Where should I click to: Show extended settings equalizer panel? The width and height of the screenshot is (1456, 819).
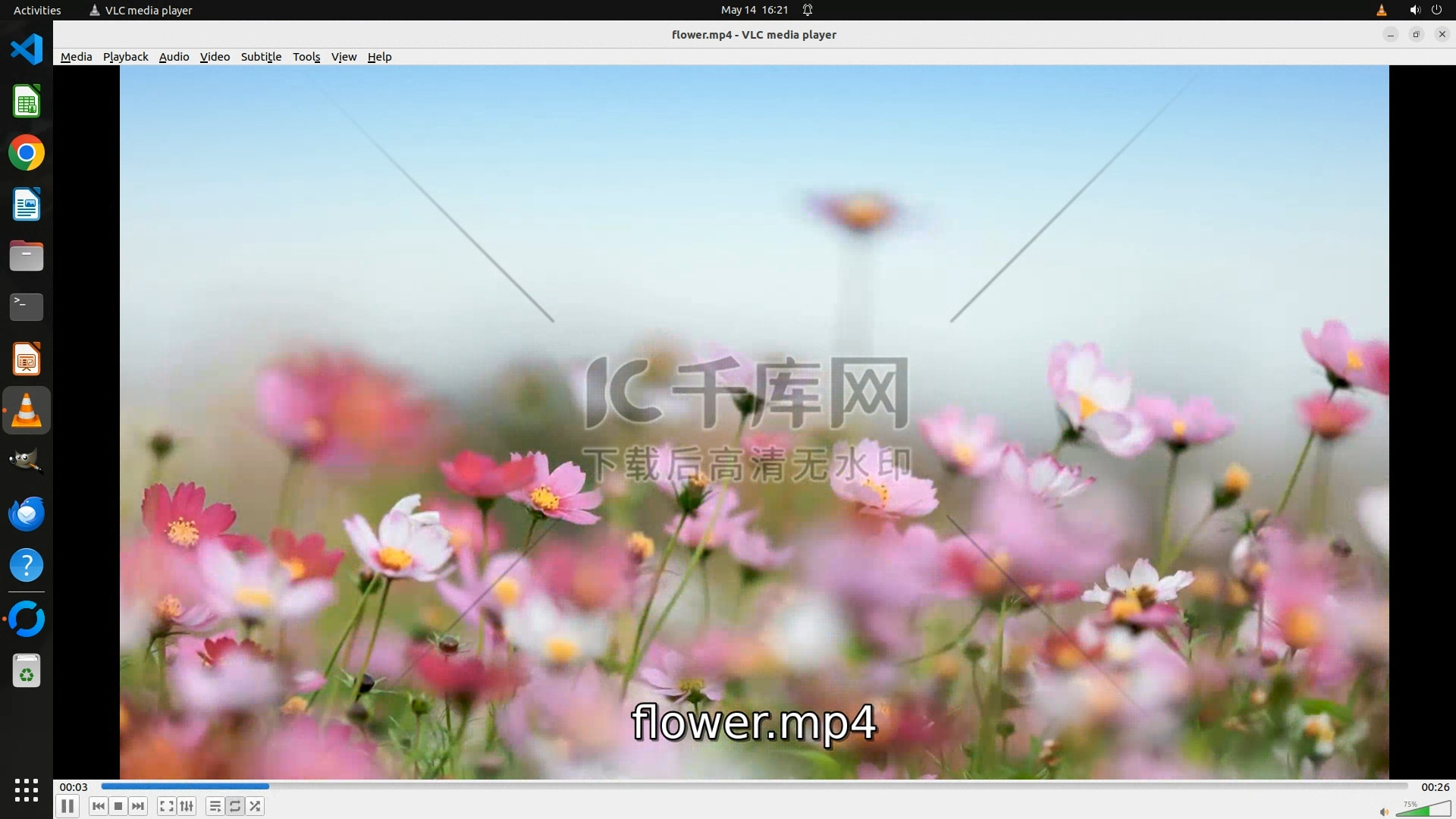[x=187, y=806]
